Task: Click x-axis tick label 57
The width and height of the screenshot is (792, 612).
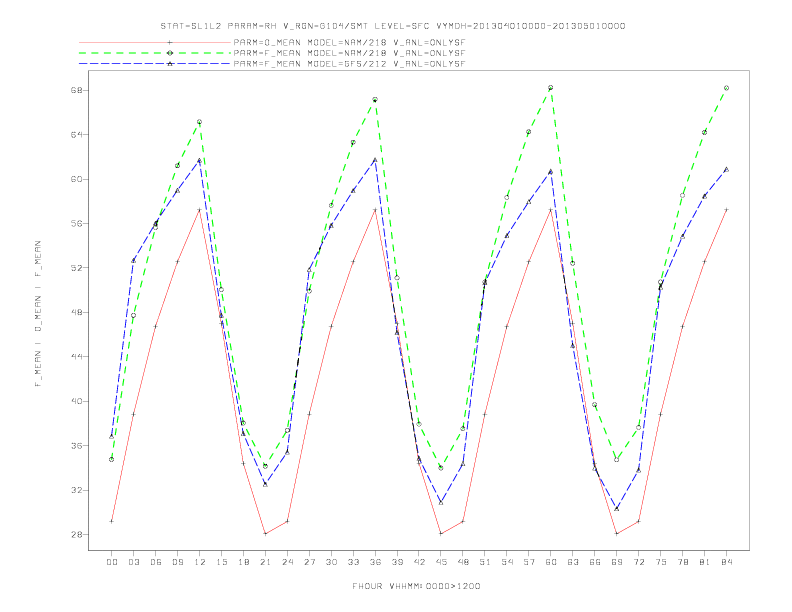Action: pos(529,562)
